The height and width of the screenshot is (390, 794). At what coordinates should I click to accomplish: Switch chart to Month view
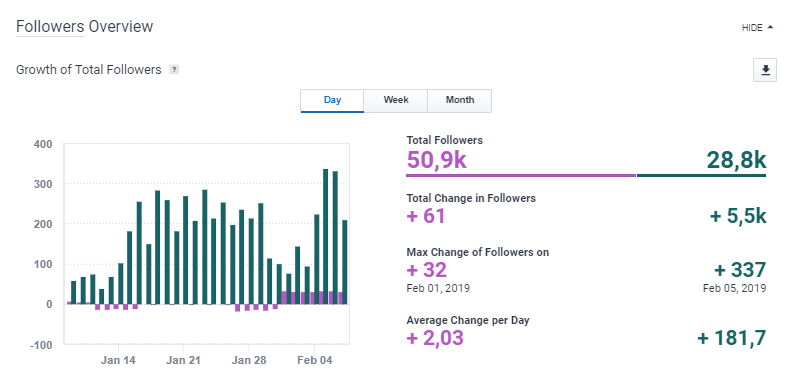(x=460, y=100)
